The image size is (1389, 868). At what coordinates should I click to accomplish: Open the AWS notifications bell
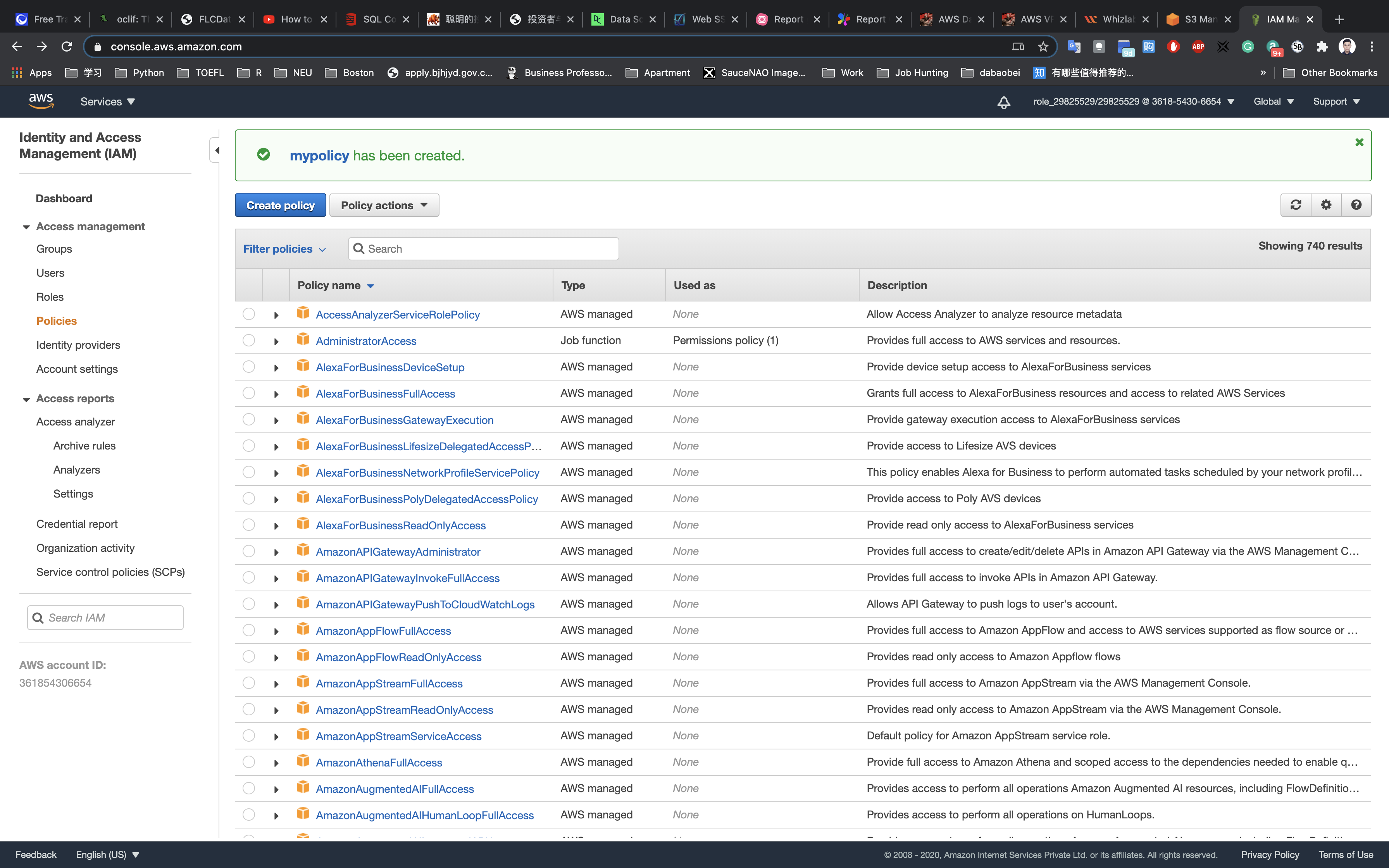click(1003, 102)
